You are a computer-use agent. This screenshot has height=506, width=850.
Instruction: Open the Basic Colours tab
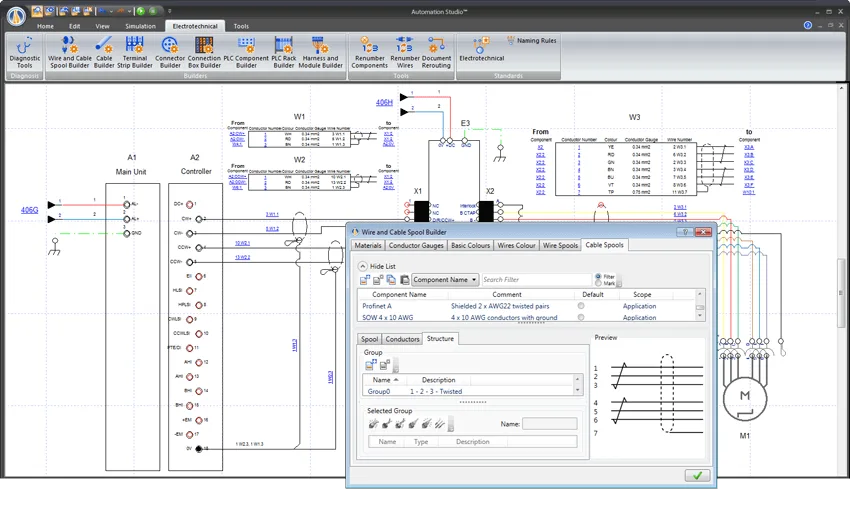[470, 246]
